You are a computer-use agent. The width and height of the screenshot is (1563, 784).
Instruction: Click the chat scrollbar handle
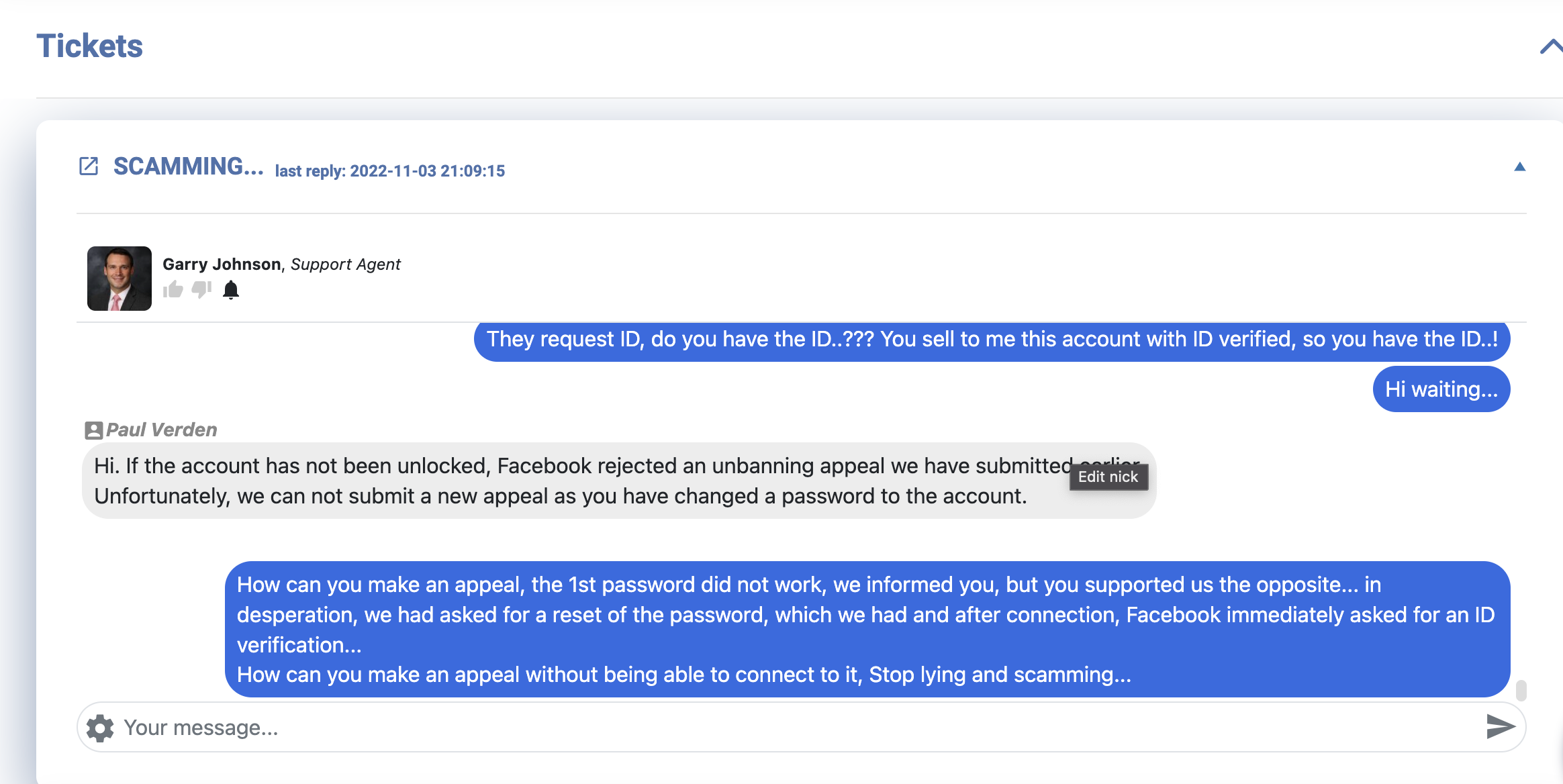[1521, 690]
